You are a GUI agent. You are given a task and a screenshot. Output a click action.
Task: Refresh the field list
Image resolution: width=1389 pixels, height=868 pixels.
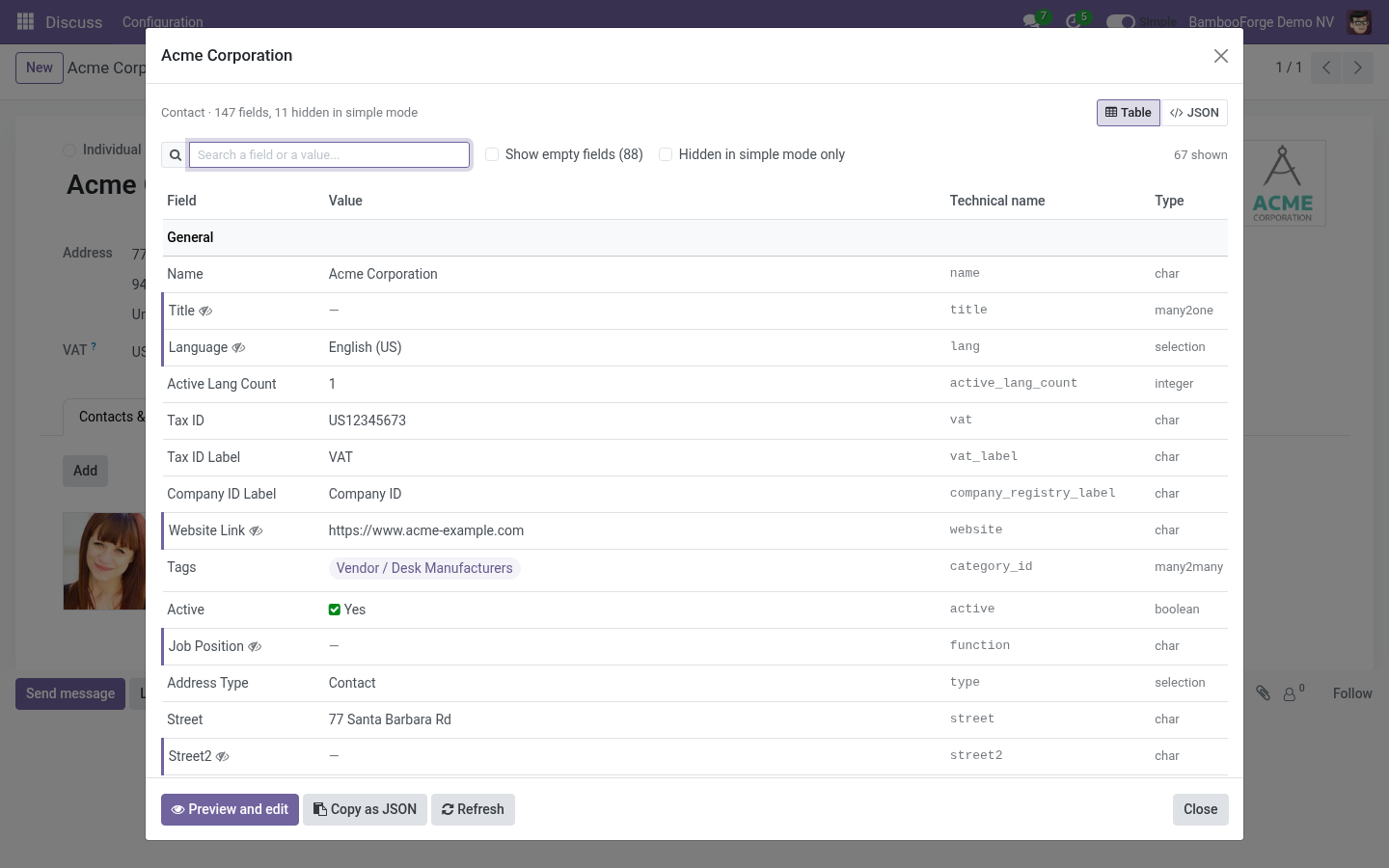tap(473, 809)
